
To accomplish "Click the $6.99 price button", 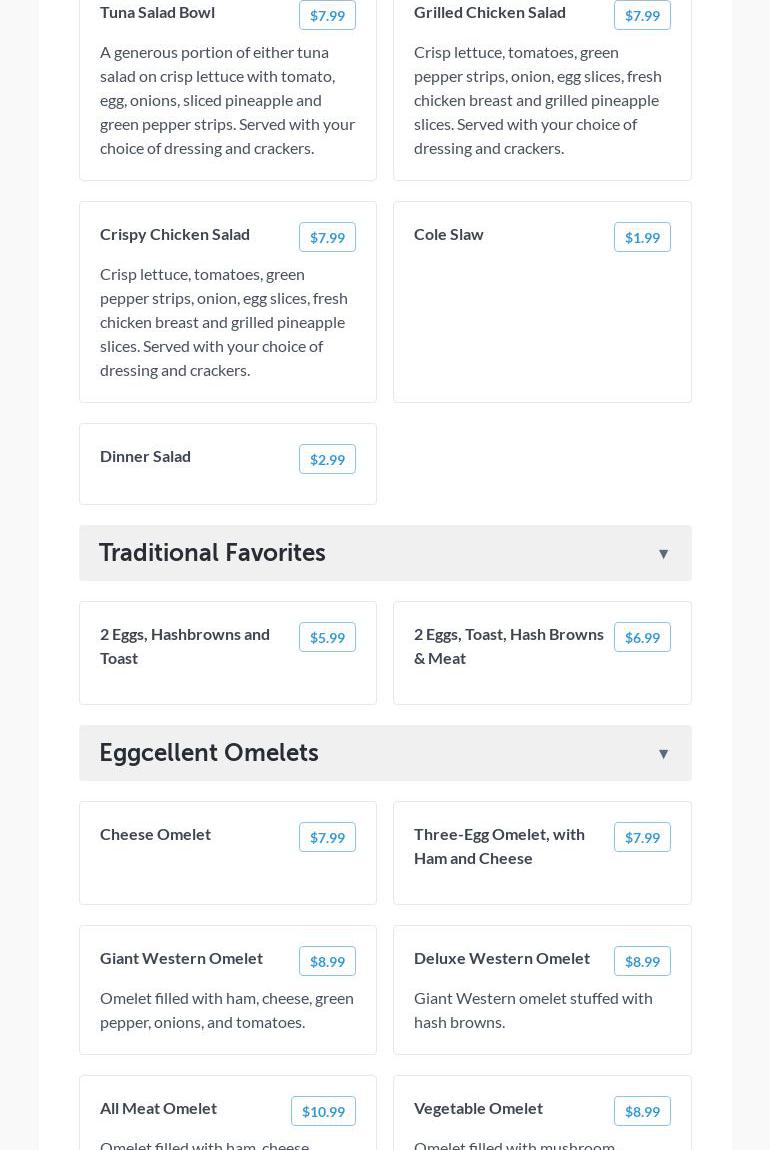I will 642,637.
